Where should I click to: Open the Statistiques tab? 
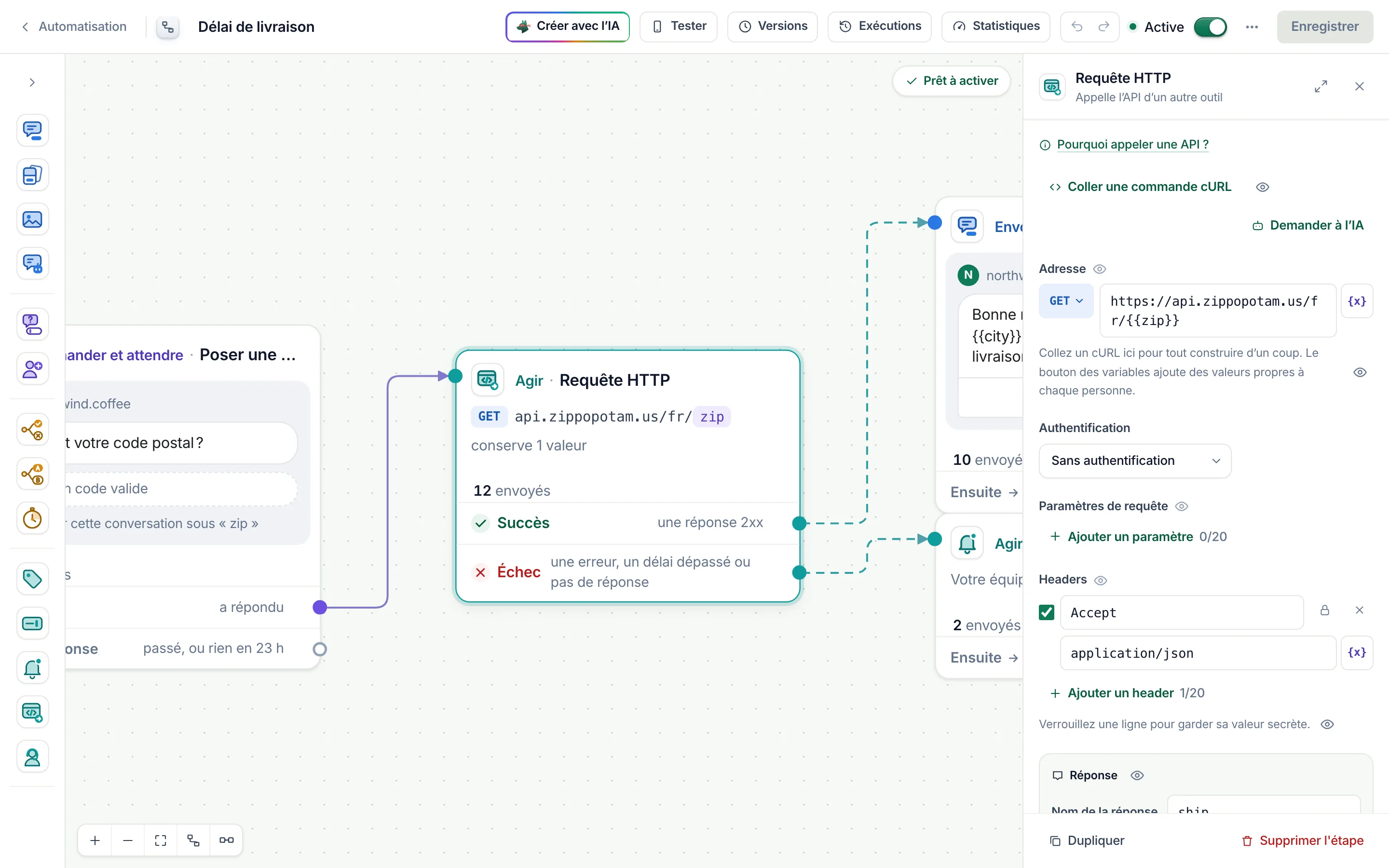[x=996, y=27]
